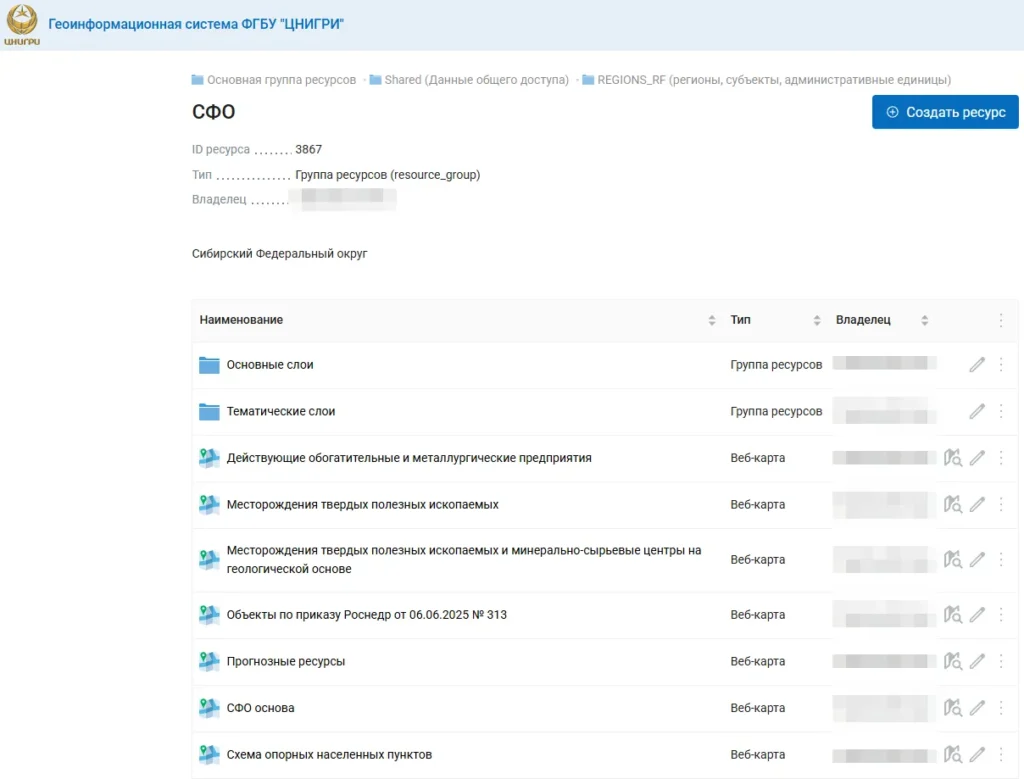The image size is (1024, 779).
Task: Open more actions menu for Тематические слои
Action: [x=1001, y=411]
